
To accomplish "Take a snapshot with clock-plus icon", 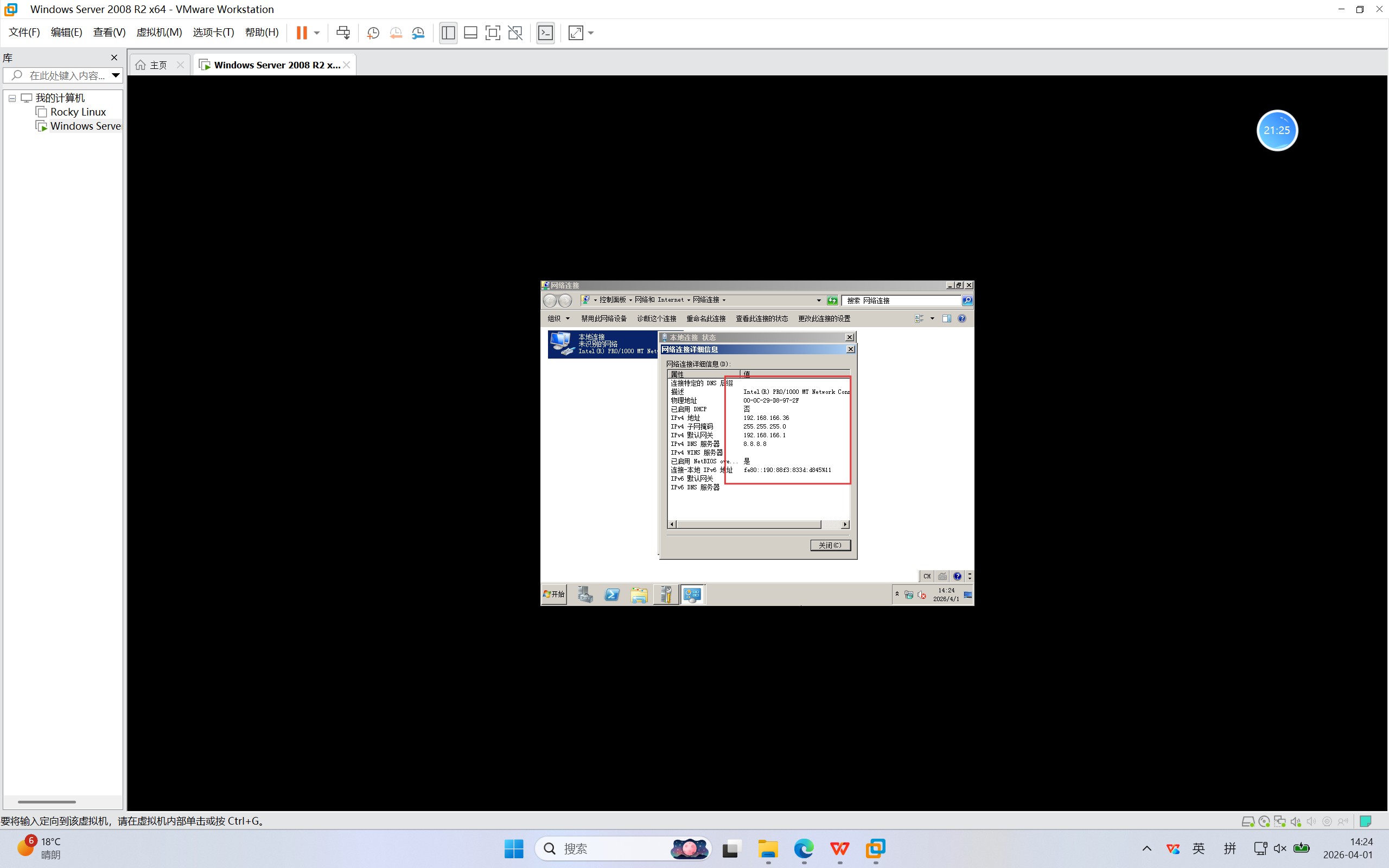I will click(x=373, y=33).
